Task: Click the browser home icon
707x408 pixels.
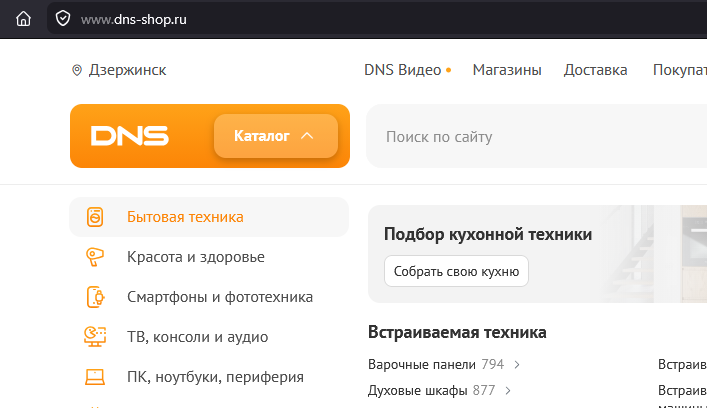Action: (x=23, y=19)
